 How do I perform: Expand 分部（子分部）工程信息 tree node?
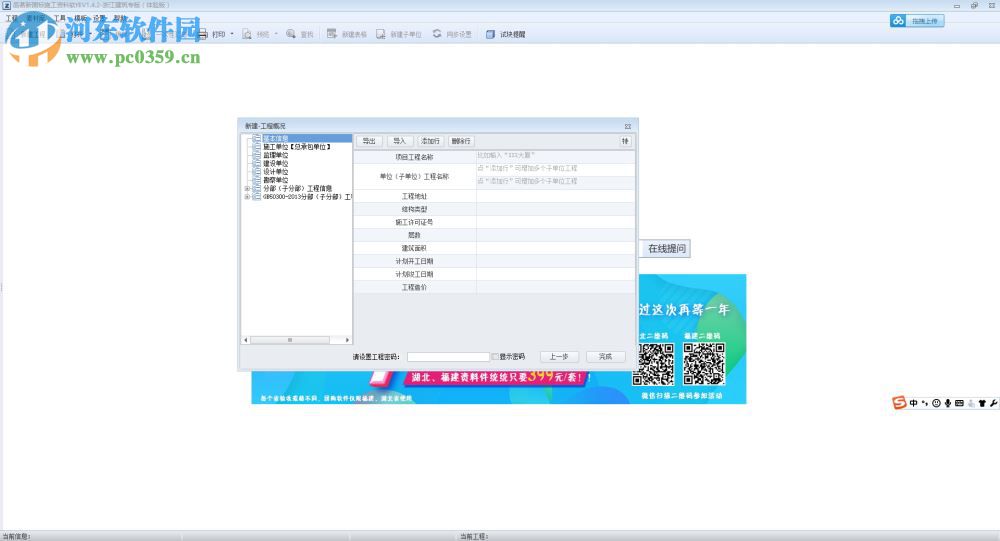247,189
